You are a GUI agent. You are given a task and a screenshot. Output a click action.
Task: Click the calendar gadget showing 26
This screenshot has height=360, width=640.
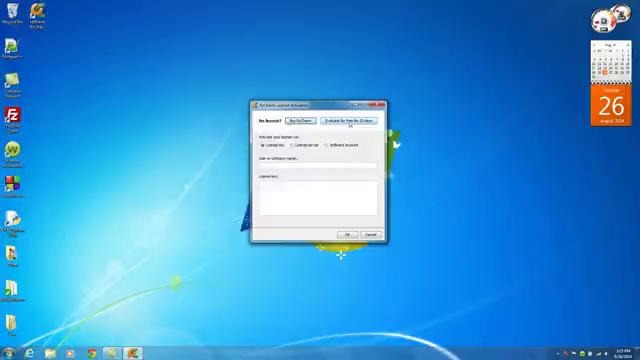[x=611, y=83]
